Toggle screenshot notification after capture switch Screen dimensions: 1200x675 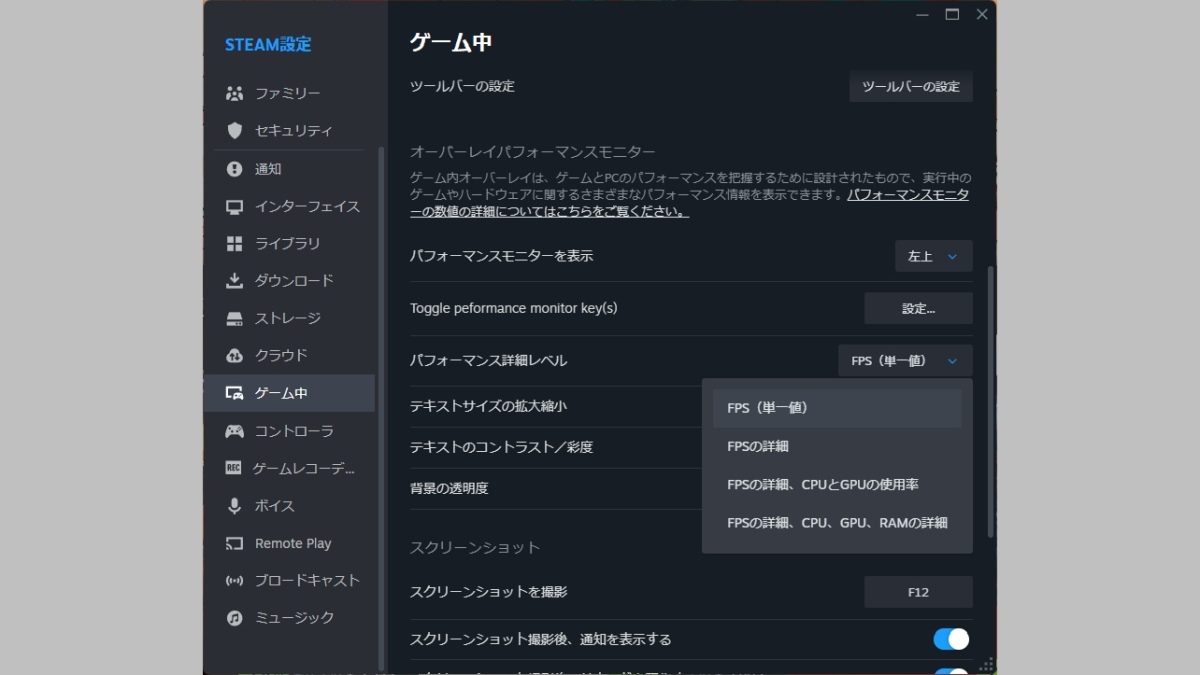tap(951, 639)
